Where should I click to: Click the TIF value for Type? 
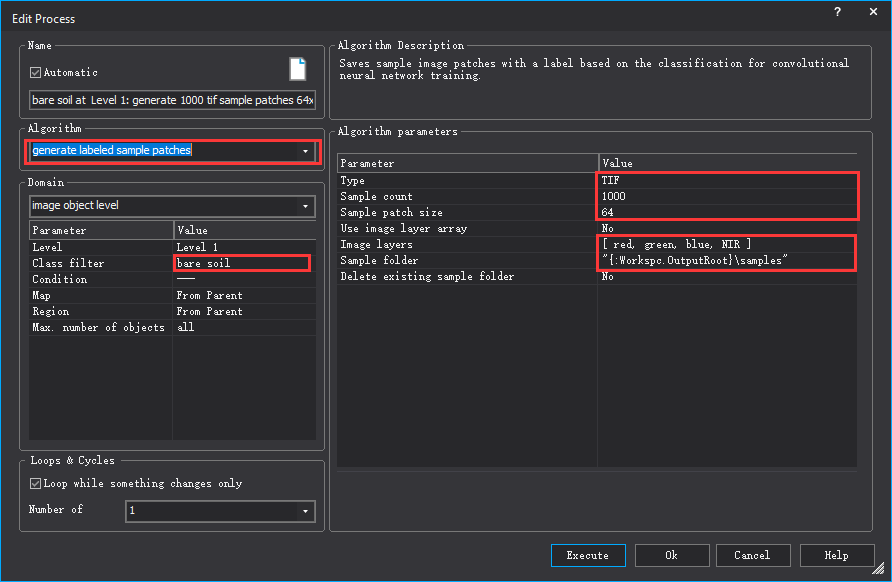[727, 180]
